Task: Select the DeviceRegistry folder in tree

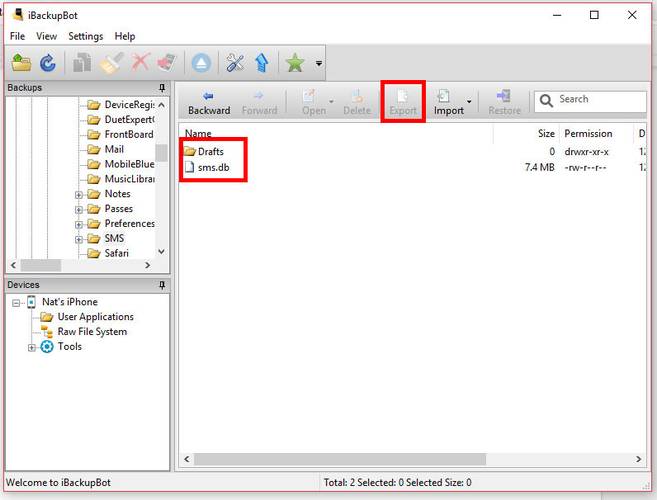Action: pos(121,104)
